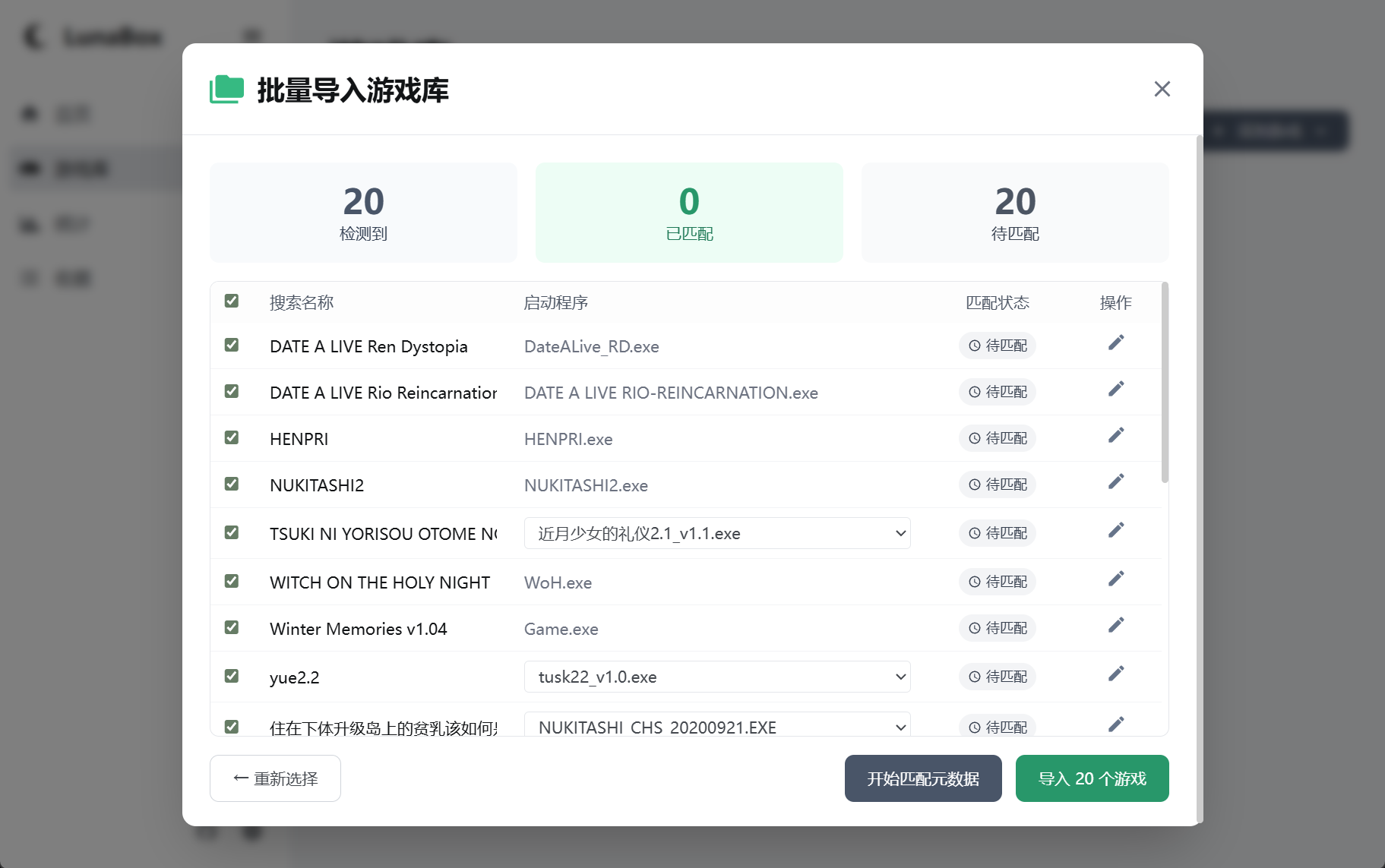
Task: Open the tusk22_v1.0.exe launcher dropdown
Action: (x=716, y=677)
